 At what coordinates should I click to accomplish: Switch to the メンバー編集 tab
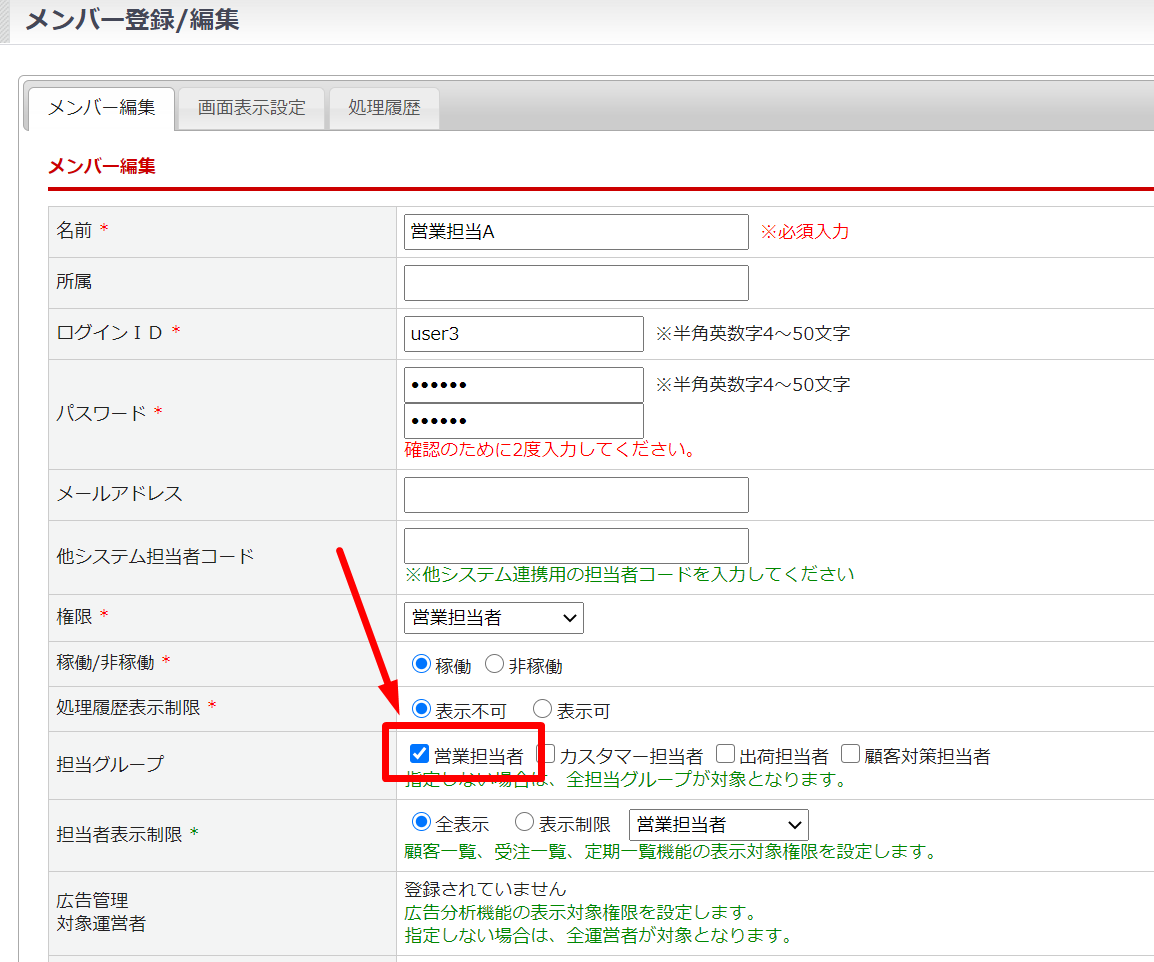click(x=101, y=108)
